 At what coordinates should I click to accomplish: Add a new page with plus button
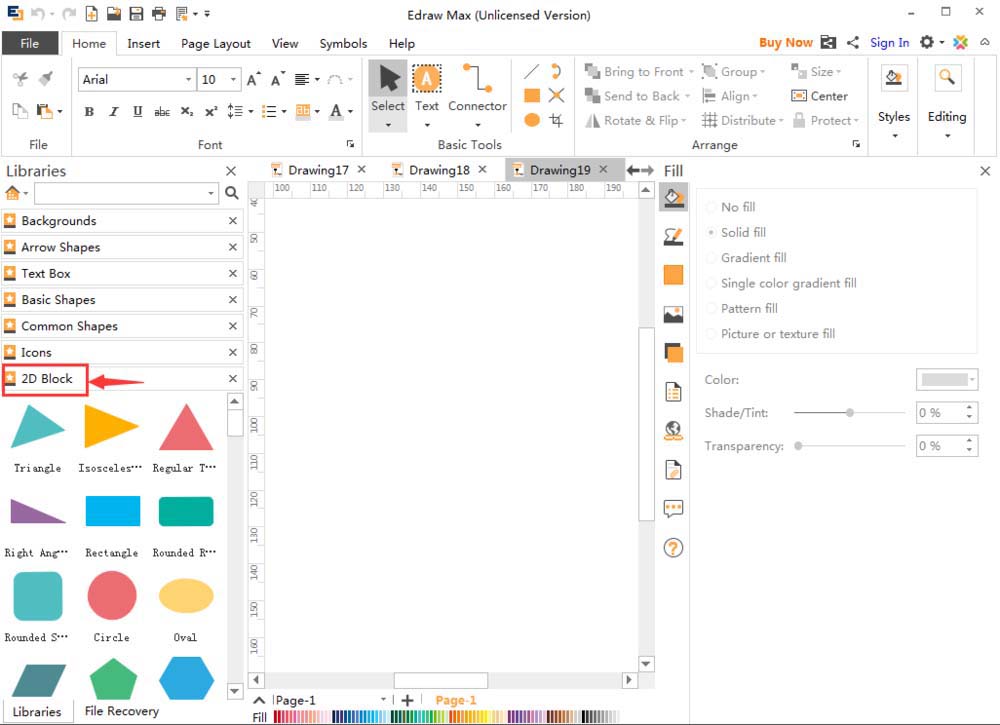(x=407, y=700)
